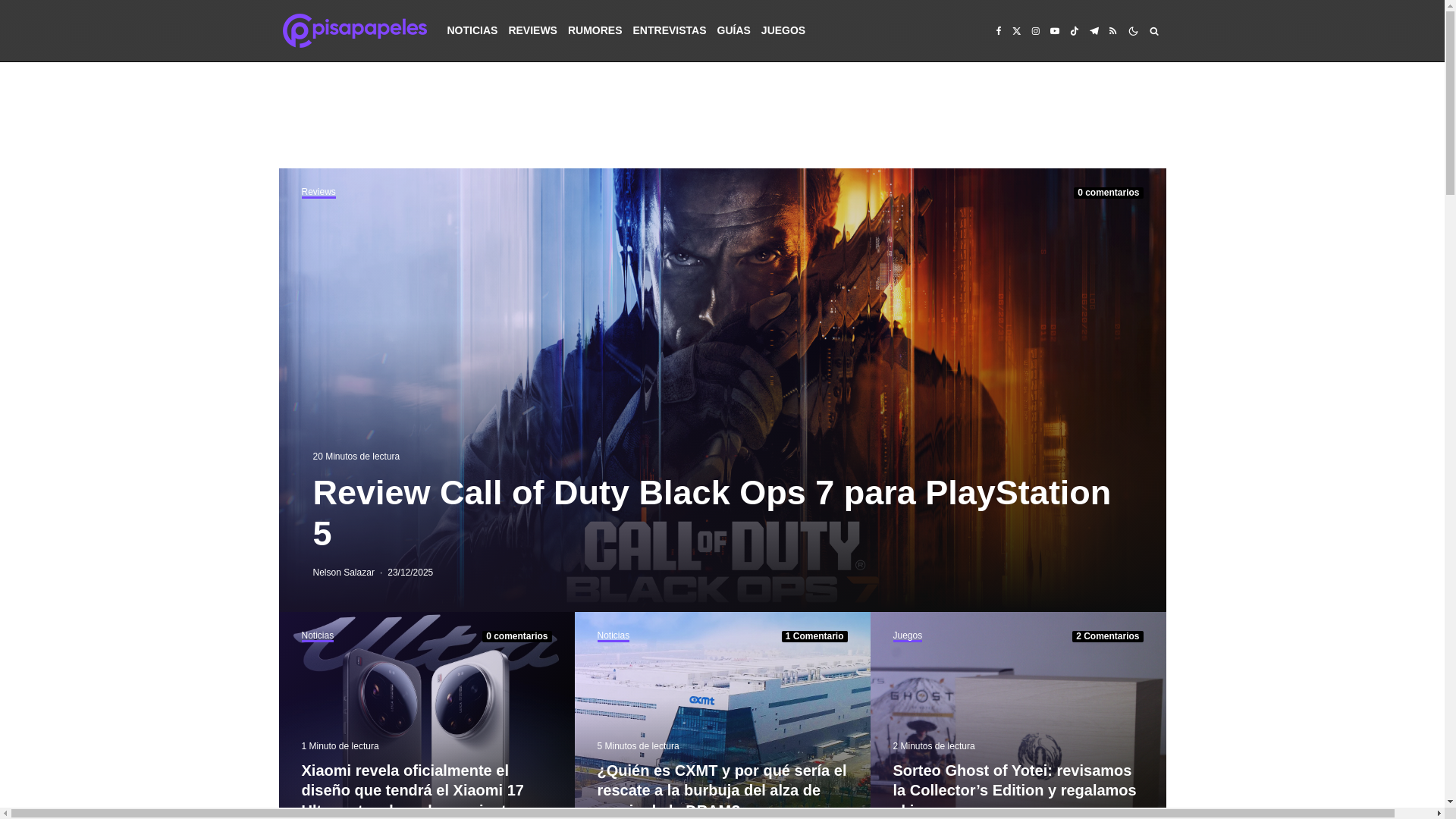
Task: Open the search magnifier icon
Action: [1154, 31]
